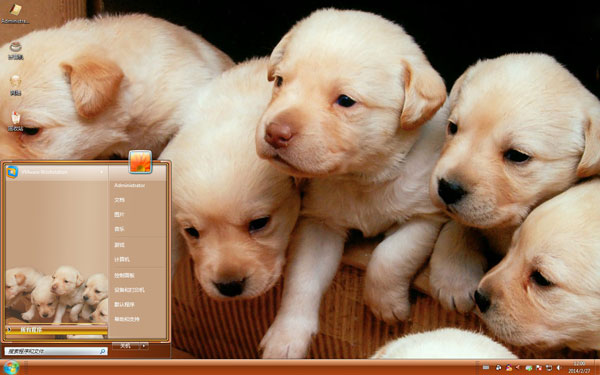The width and height of the screenshot is (600, 375).
Task: Click the green check tray icon
Action: click(x=529, y=368)
